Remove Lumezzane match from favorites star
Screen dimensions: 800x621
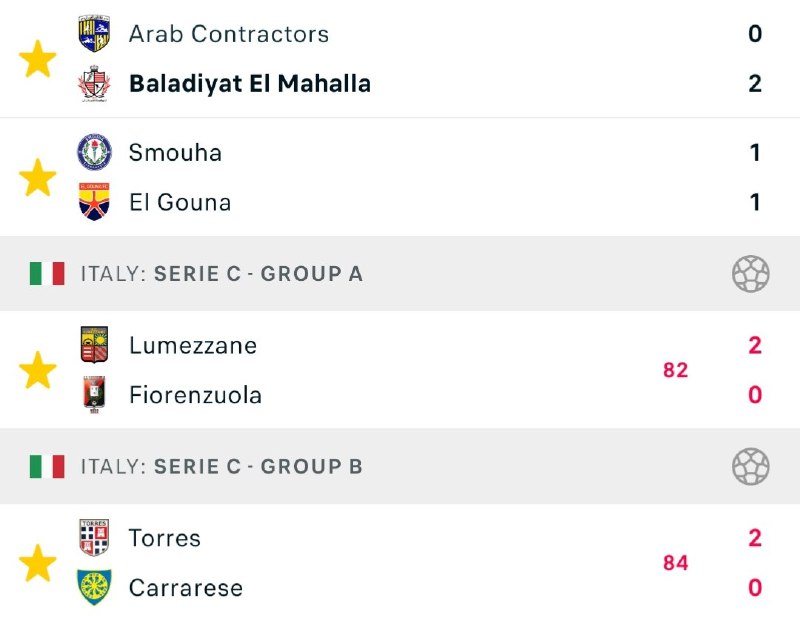38,370
